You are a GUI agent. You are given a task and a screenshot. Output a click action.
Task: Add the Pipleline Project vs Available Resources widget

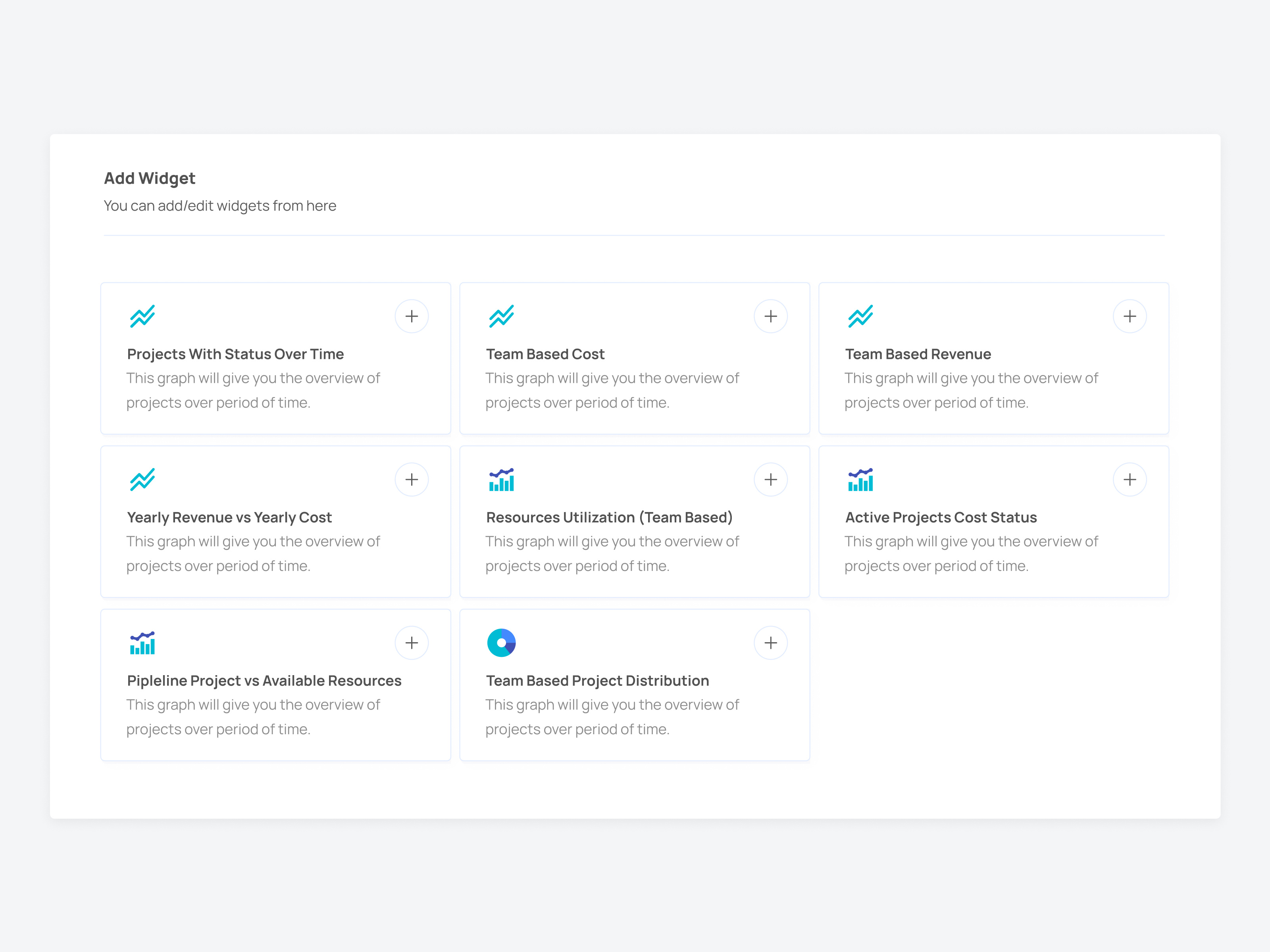click(412, 643)
